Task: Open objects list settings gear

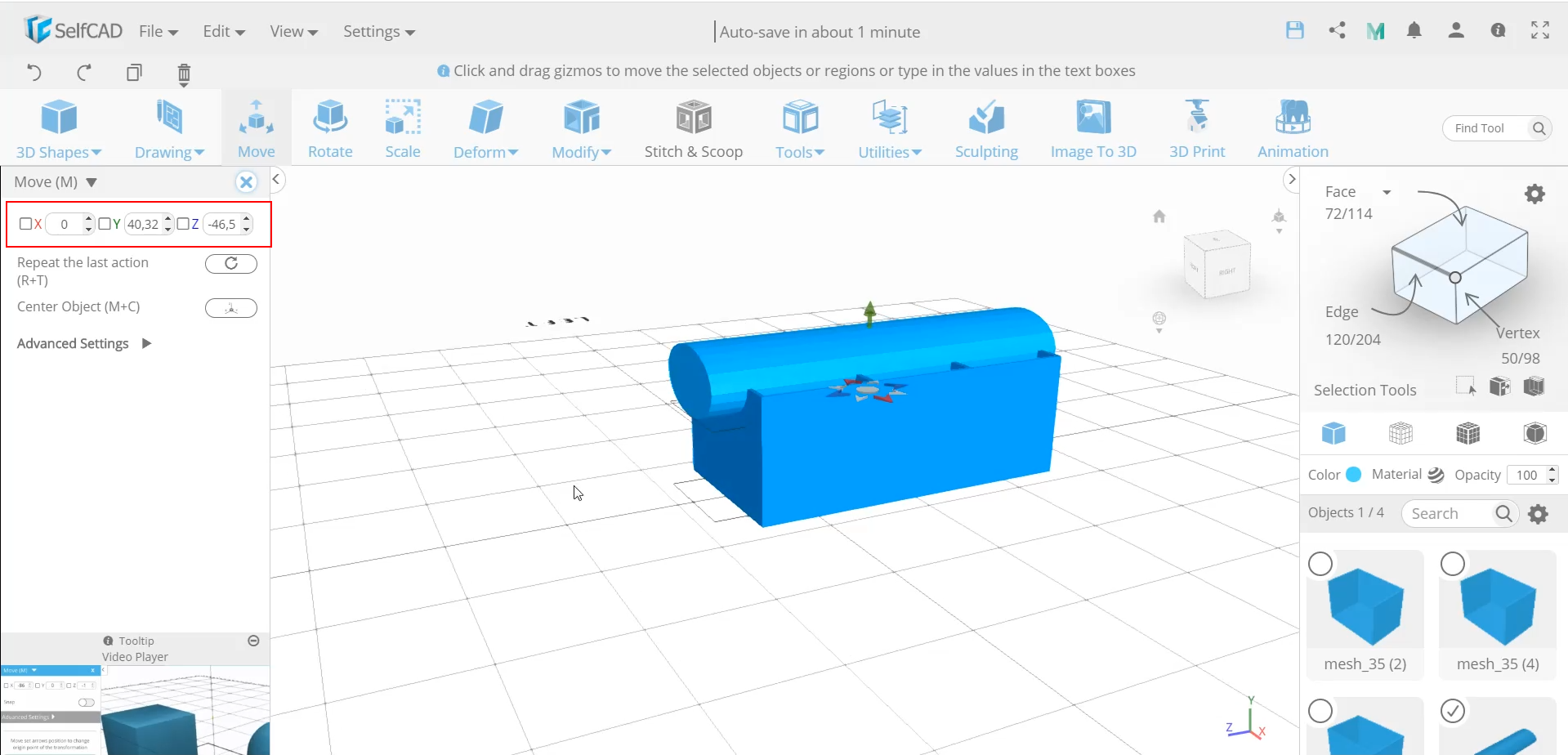Action: point(1538,514)
